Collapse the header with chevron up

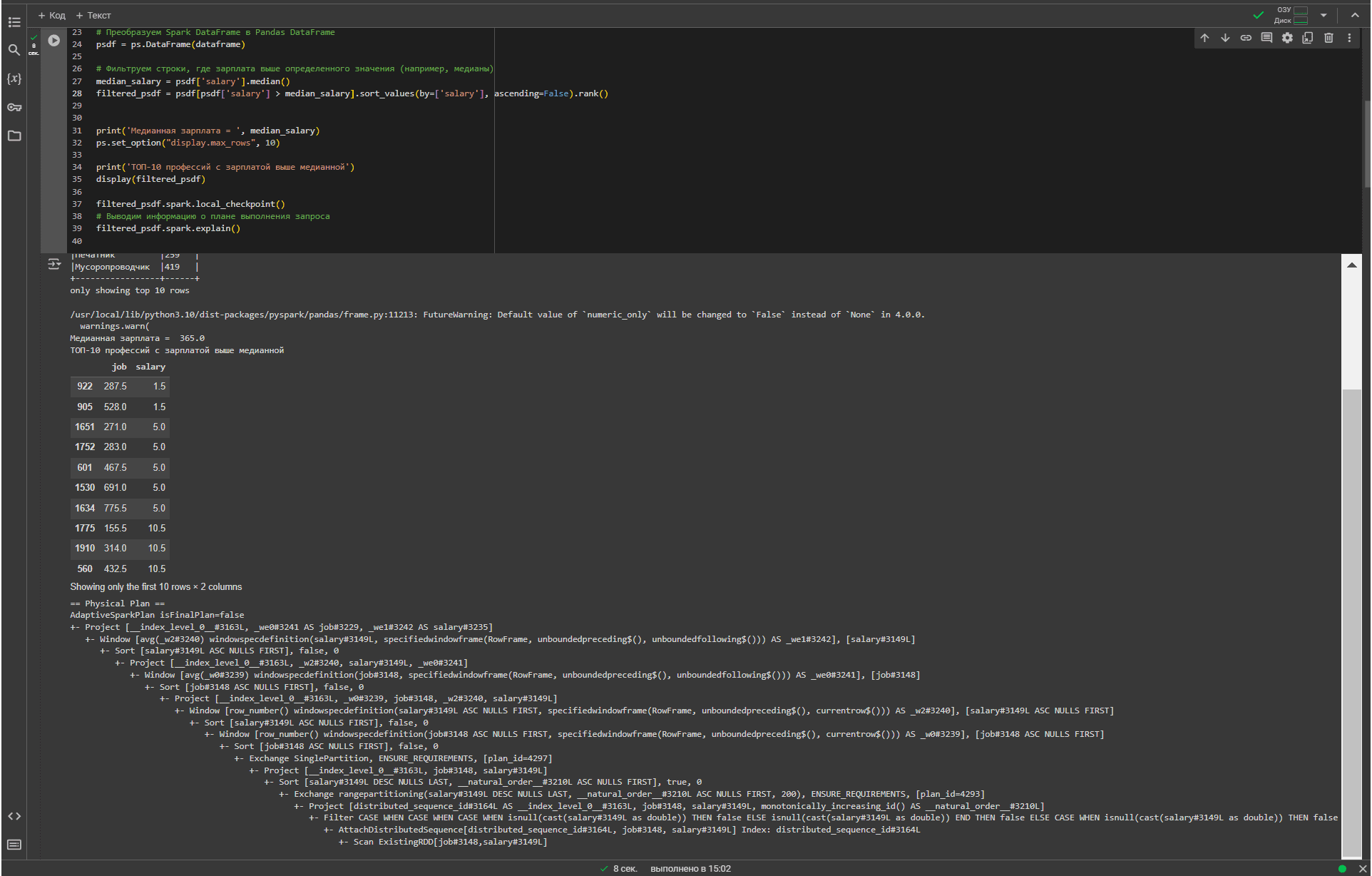click(1355, 15)
